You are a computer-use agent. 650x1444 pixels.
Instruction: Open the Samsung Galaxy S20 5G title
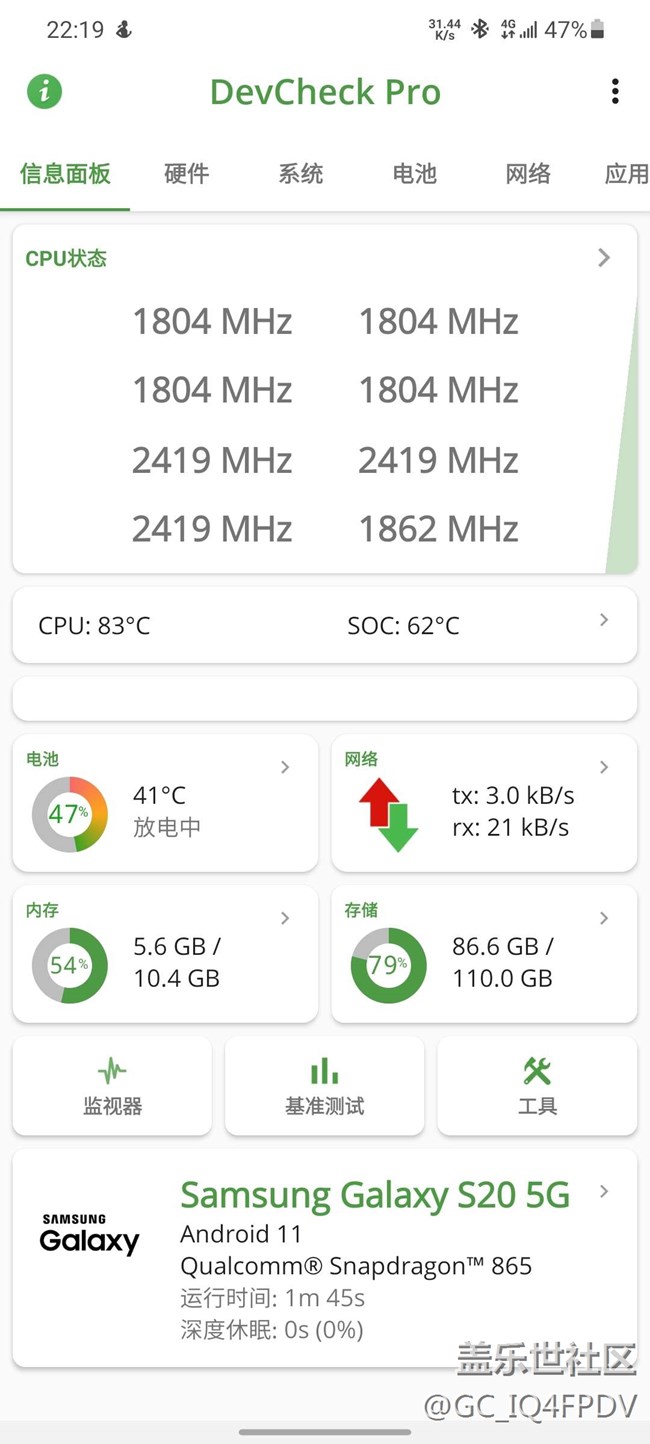(x=375, y=1195)
